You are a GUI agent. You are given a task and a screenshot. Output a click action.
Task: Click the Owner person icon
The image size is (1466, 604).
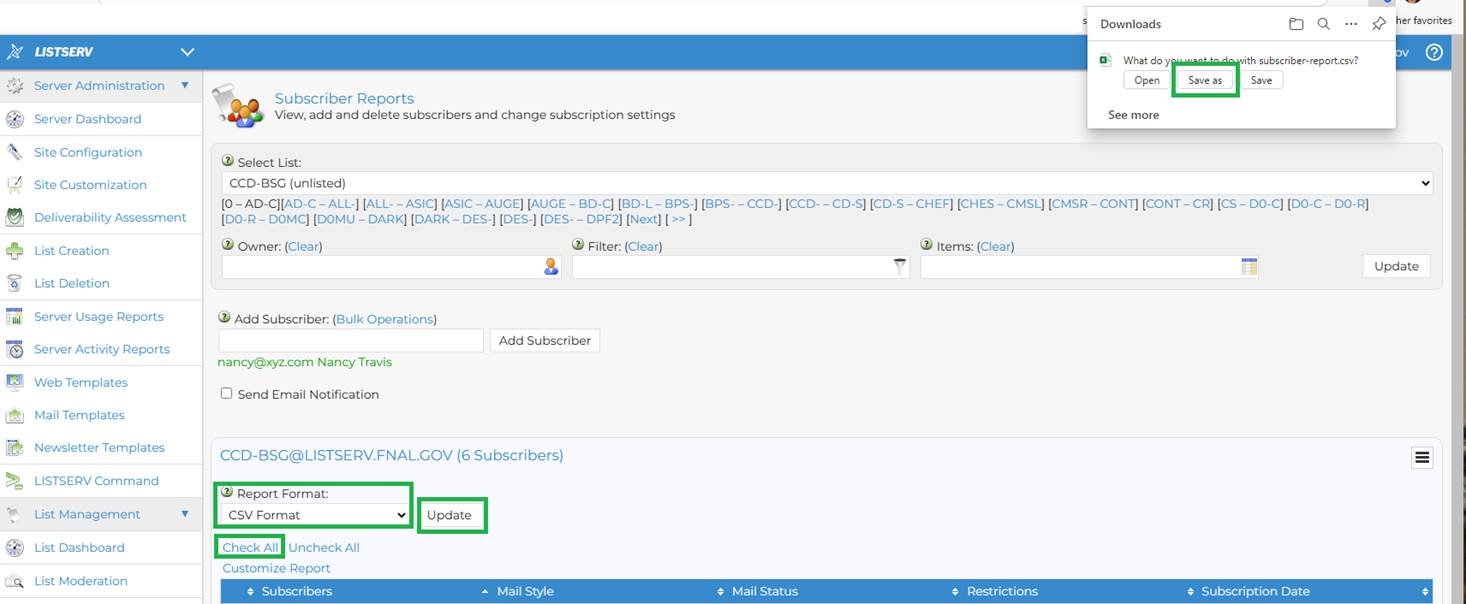pos(551,267)
